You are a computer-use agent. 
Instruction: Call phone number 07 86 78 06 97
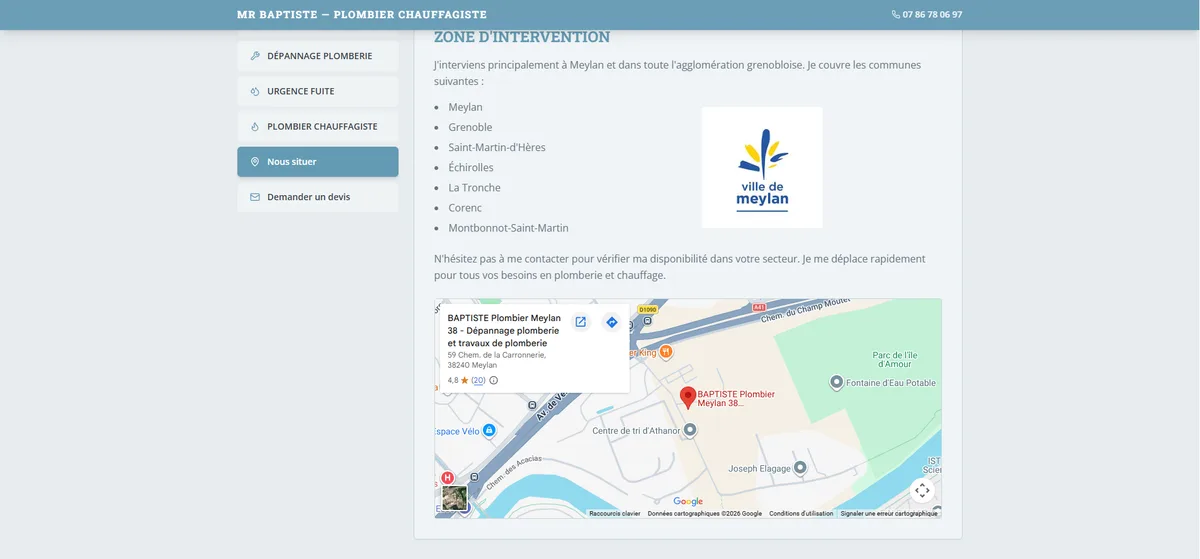[927, 15]
